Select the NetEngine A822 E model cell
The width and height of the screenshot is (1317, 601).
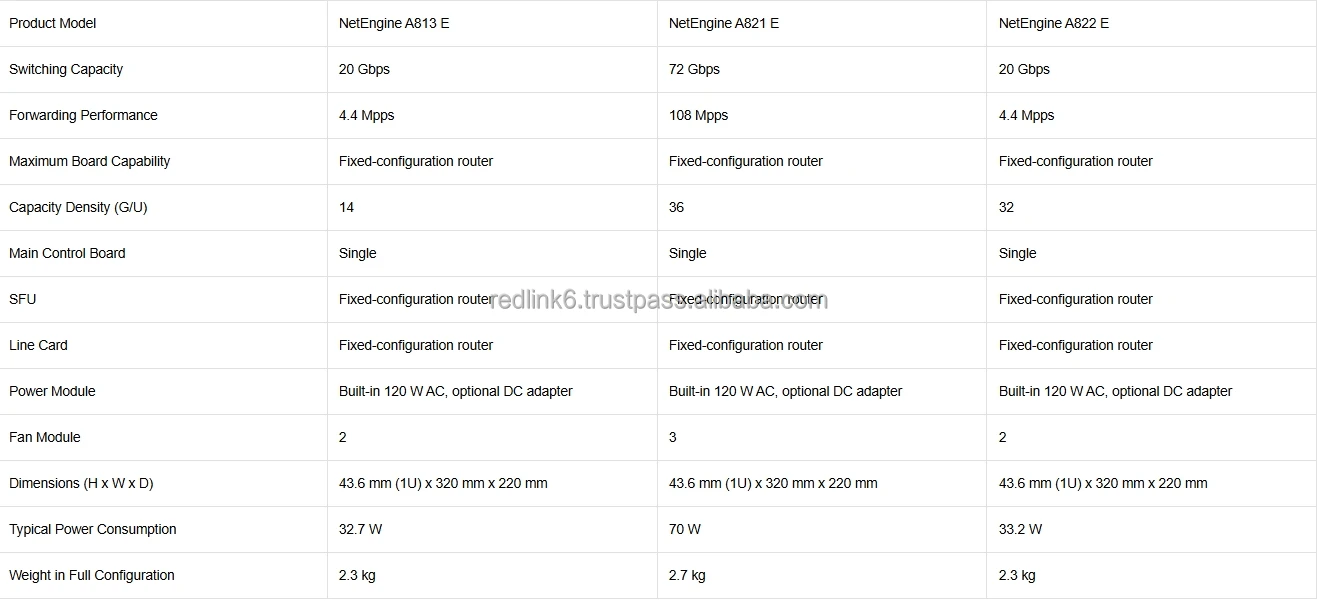(1054, 23)
